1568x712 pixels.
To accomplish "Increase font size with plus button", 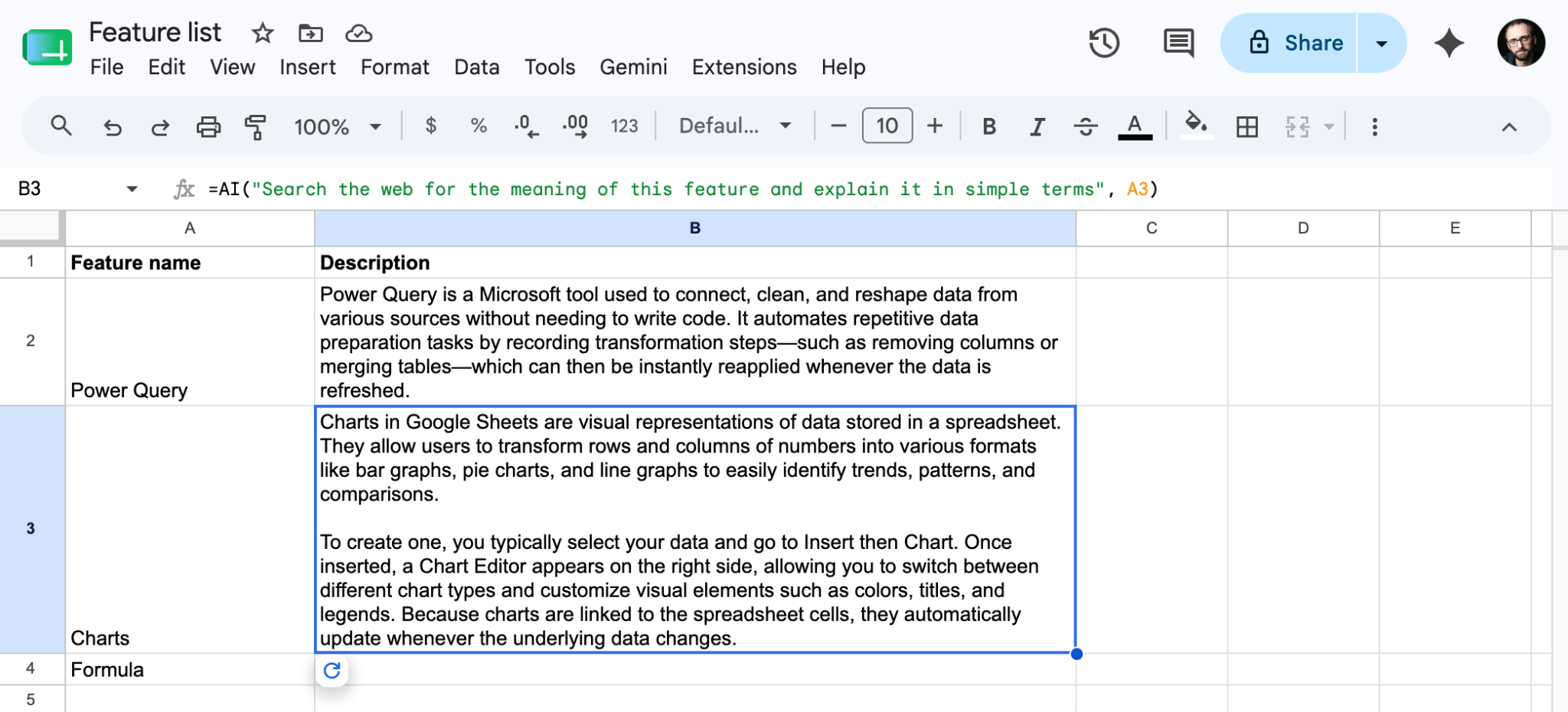I will tap(935, 126).
